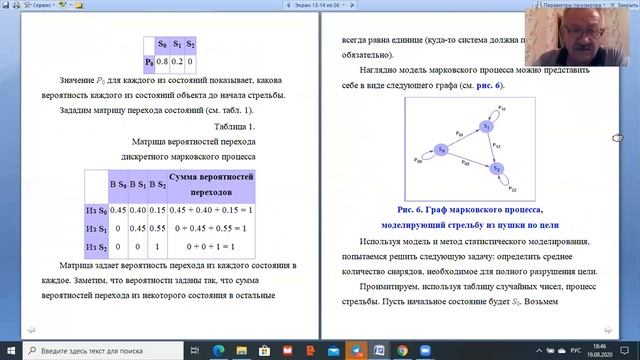Click the presenter webcam video thumbnail

point(577,37)
